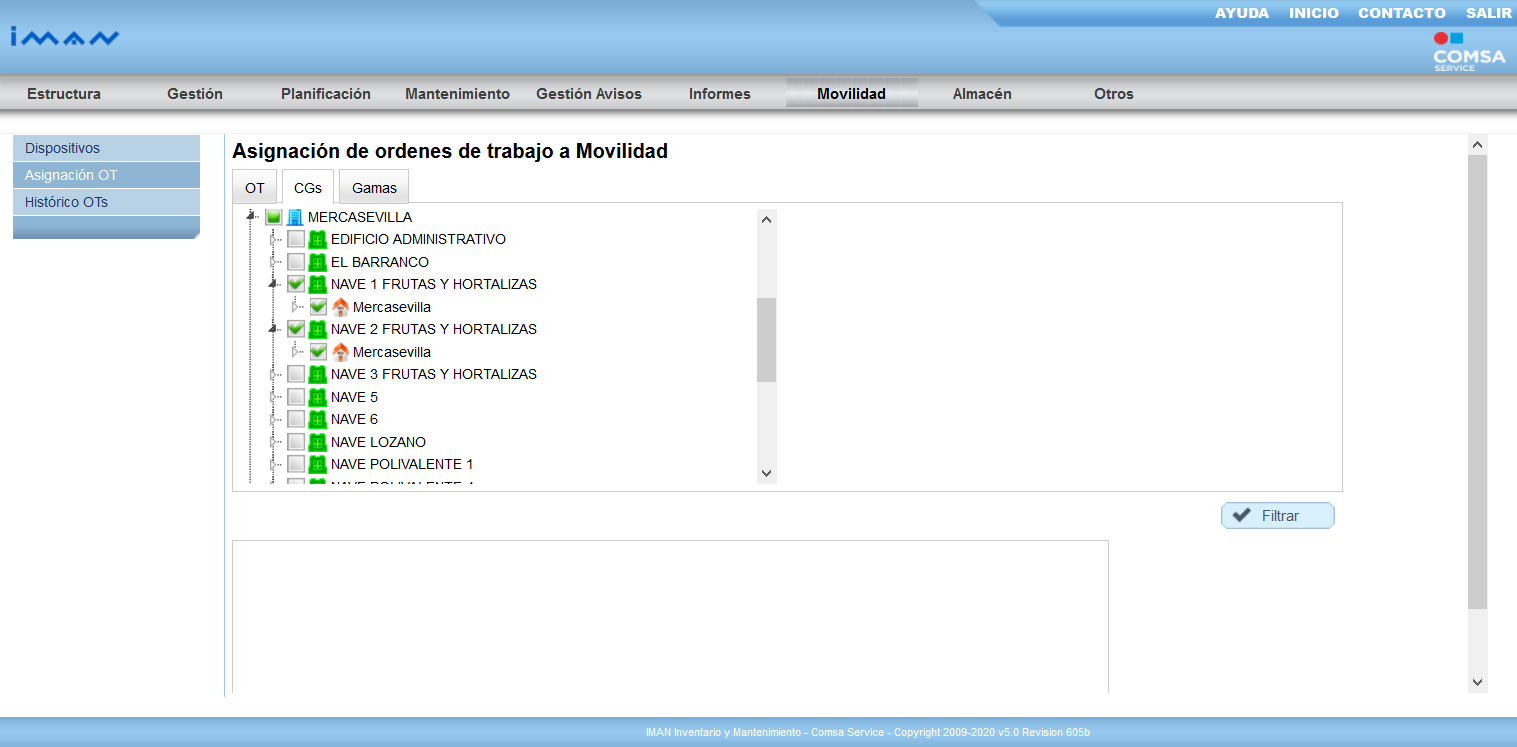The height and width of the screenshot is (747, 1517).
Task: Click the blue building icon beside MERCASEVILLA
Action: [295, 217]
